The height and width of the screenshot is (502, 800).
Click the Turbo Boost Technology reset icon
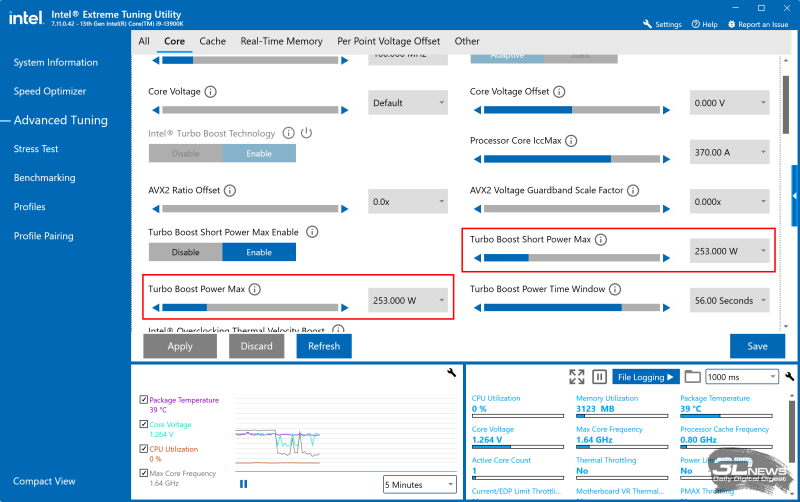pyautogui.click(x=306, y=133)
